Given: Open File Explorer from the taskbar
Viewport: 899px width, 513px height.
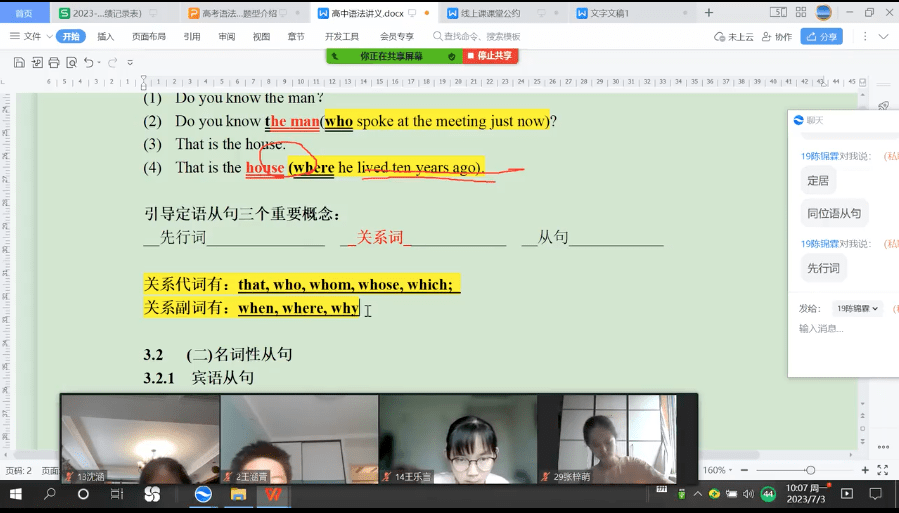Looking at the screenshot, I should pyautogui.click(x=238, y=494).
